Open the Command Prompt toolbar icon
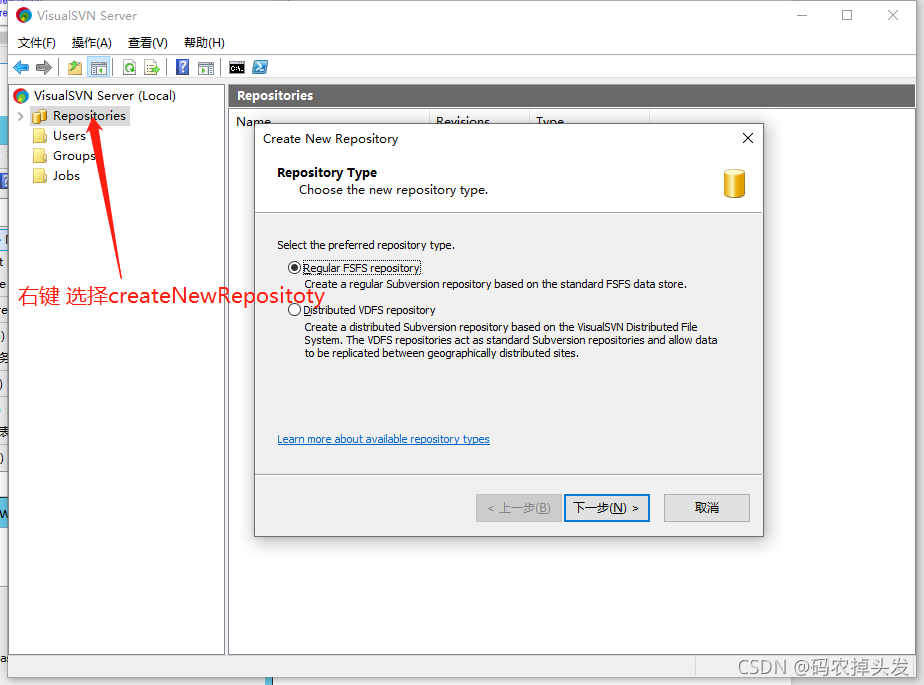Viewport: 924px width, 685px height. (x=237, y=68)
